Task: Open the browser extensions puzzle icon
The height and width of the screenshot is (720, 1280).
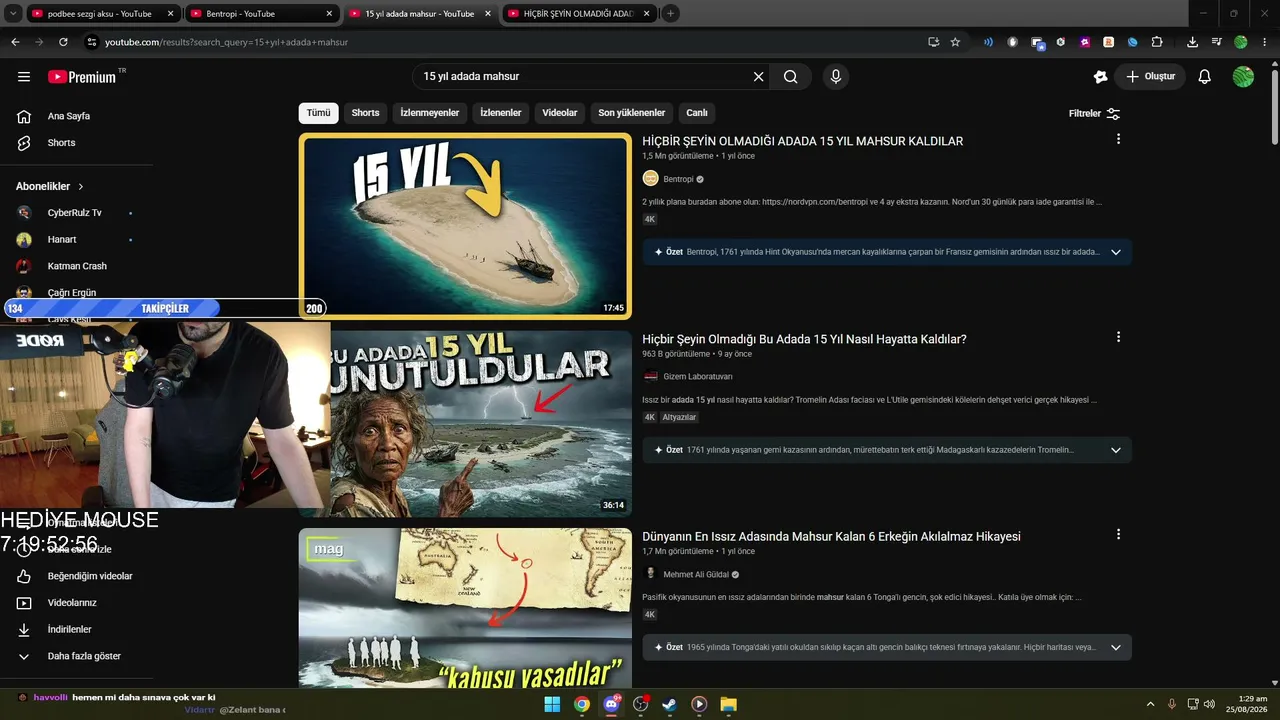Action: pos(1157,42)
